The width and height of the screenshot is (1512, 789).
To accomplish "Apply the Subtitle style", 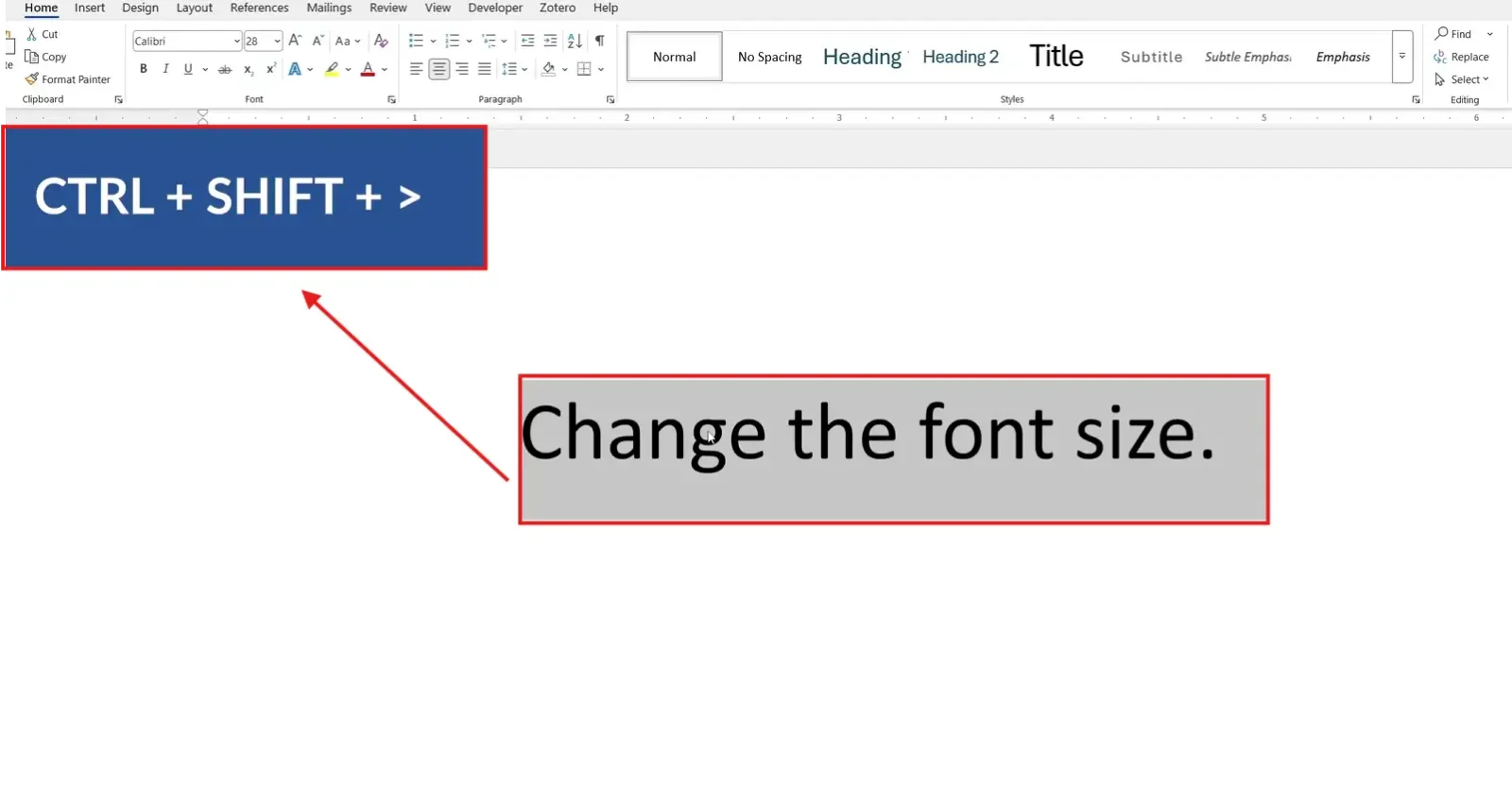I will click(1151, 57).
